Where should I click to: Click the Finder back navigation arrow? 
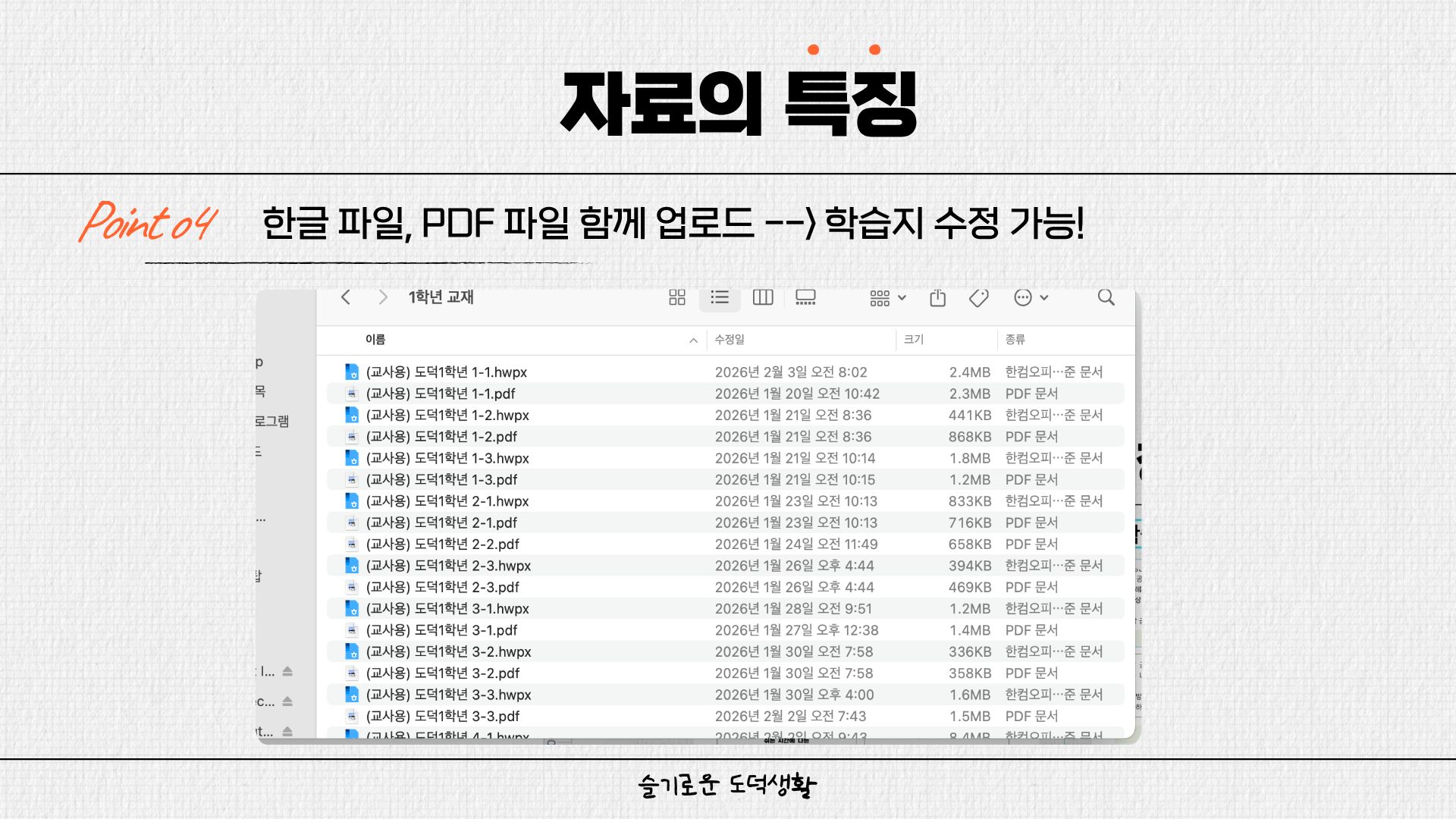tap(346, 297)
